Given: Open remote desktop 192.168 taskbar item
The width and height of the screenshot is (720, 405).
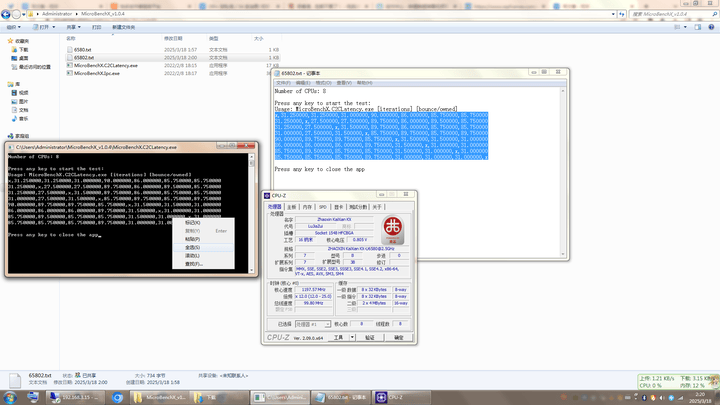Looking at the screenshot, I should pos(76,397).
